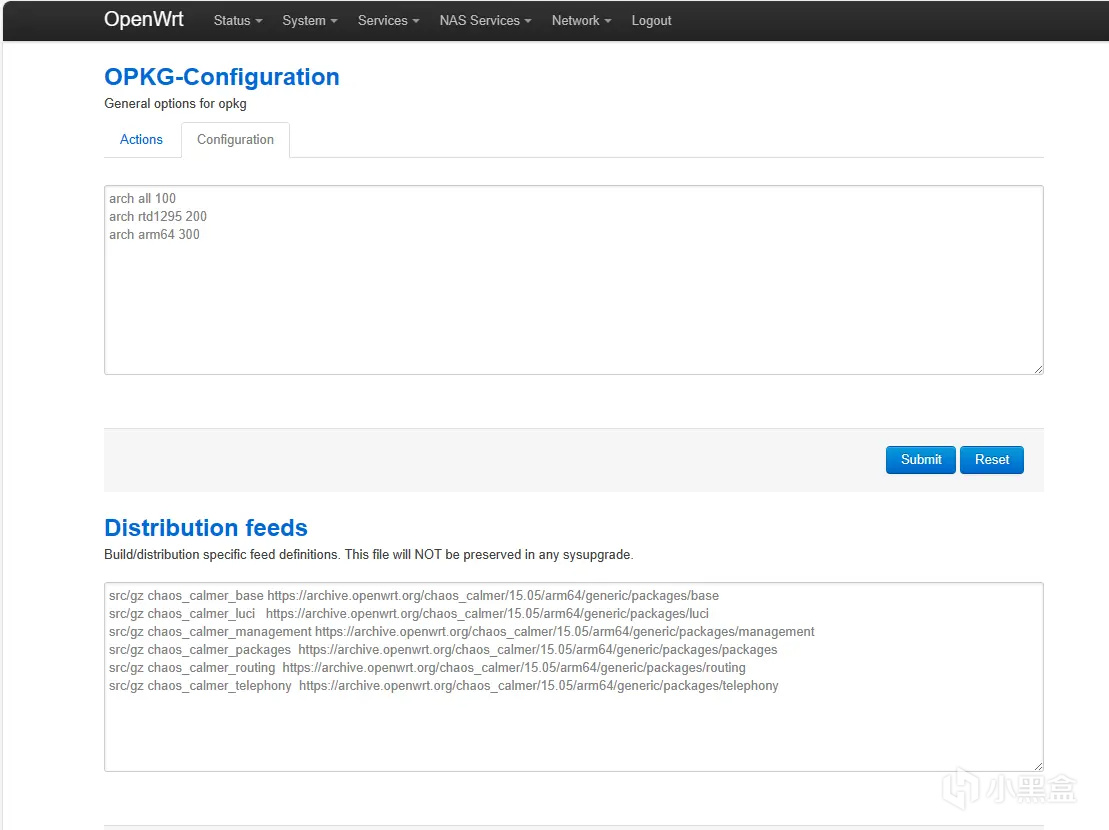Expand the NAS Services menu
The height and width of the screenshot is (830, 1109).
pos(485,21)
